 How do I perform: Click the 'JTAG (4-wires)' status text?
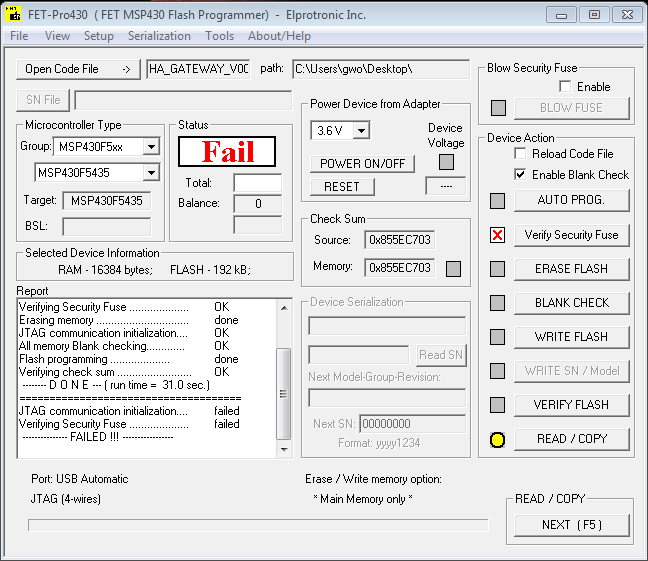point(66,499)
